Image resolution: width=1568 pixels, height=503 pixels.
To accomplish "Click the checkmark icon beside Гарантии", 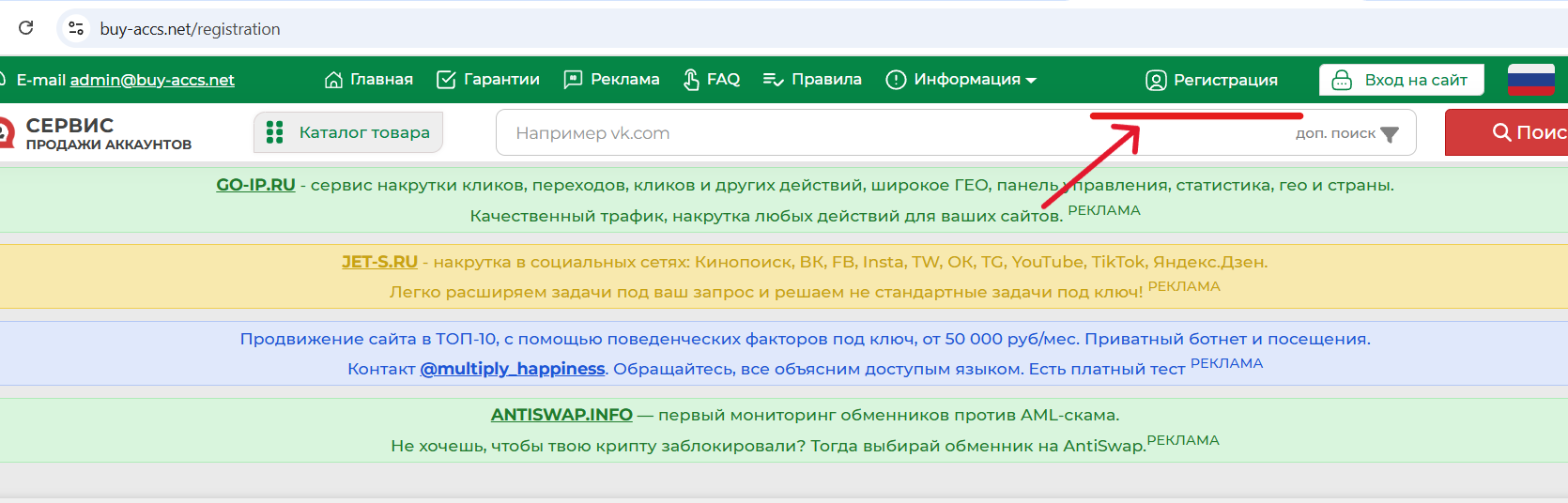I will coord(447,80).
